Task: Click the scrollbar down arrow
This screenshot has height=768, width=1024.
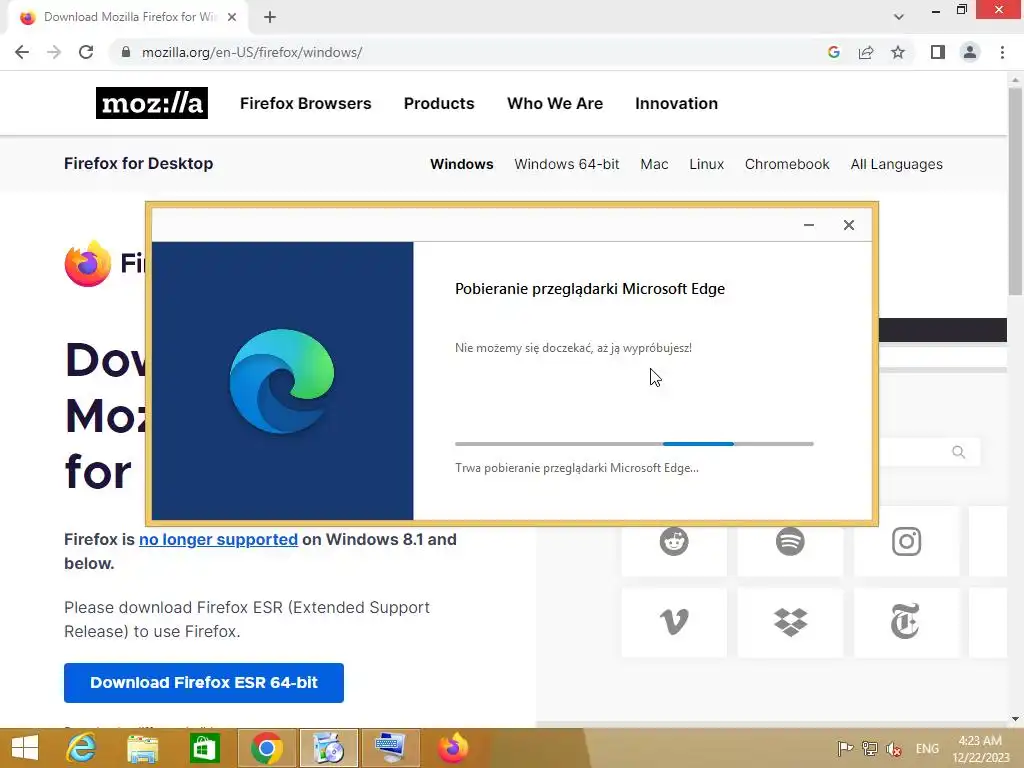Action: (x=1016, y=719)
